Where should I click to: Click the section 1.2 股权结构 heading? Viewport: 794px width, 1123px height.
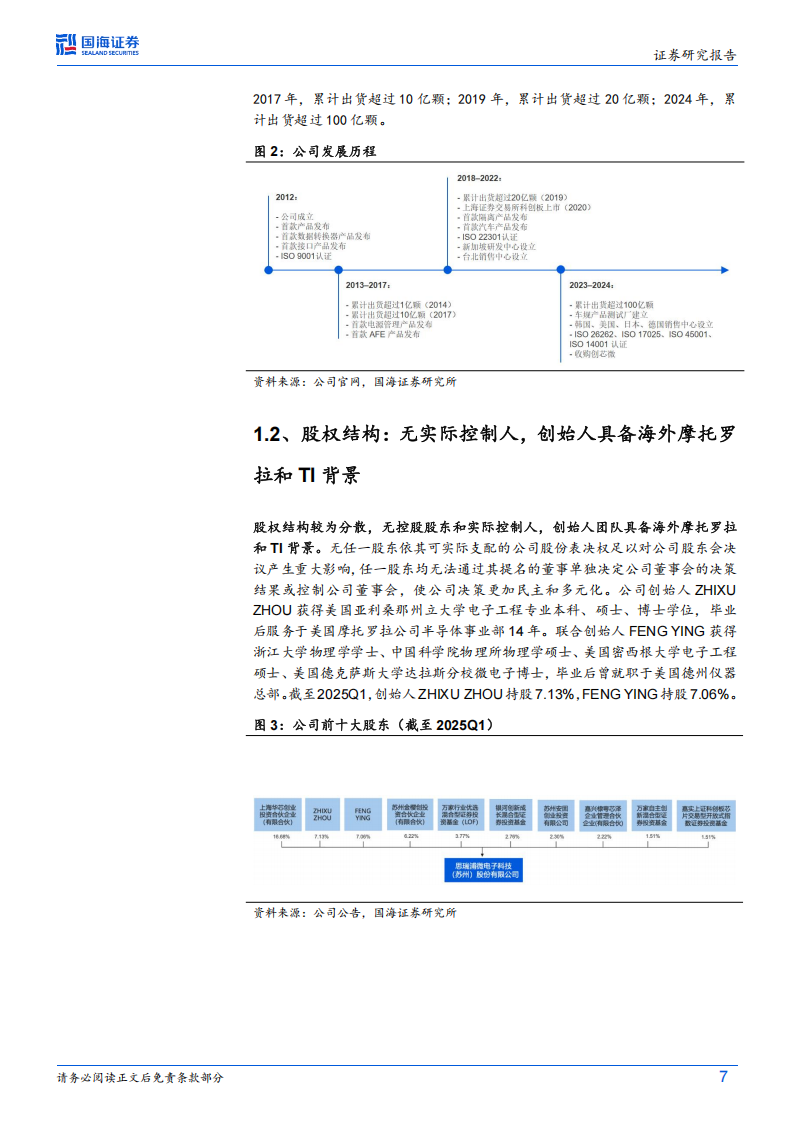495,454
